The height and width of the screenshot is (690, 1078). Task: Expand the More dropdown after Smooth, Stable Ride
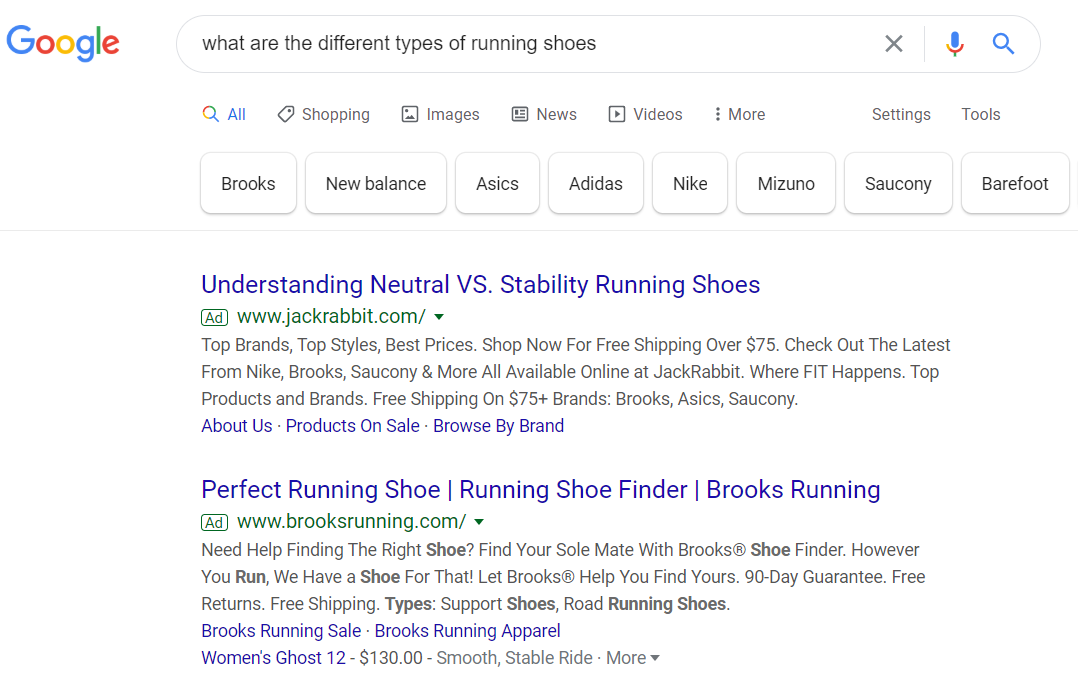click(x=632, y=658)
